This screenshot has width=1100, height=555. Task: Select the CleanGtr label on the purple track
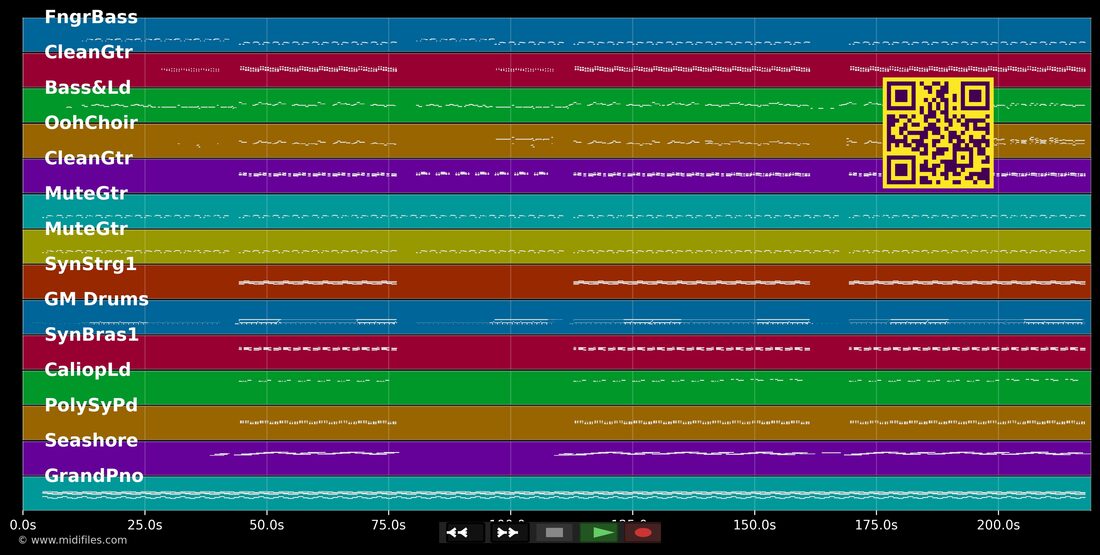88,158
